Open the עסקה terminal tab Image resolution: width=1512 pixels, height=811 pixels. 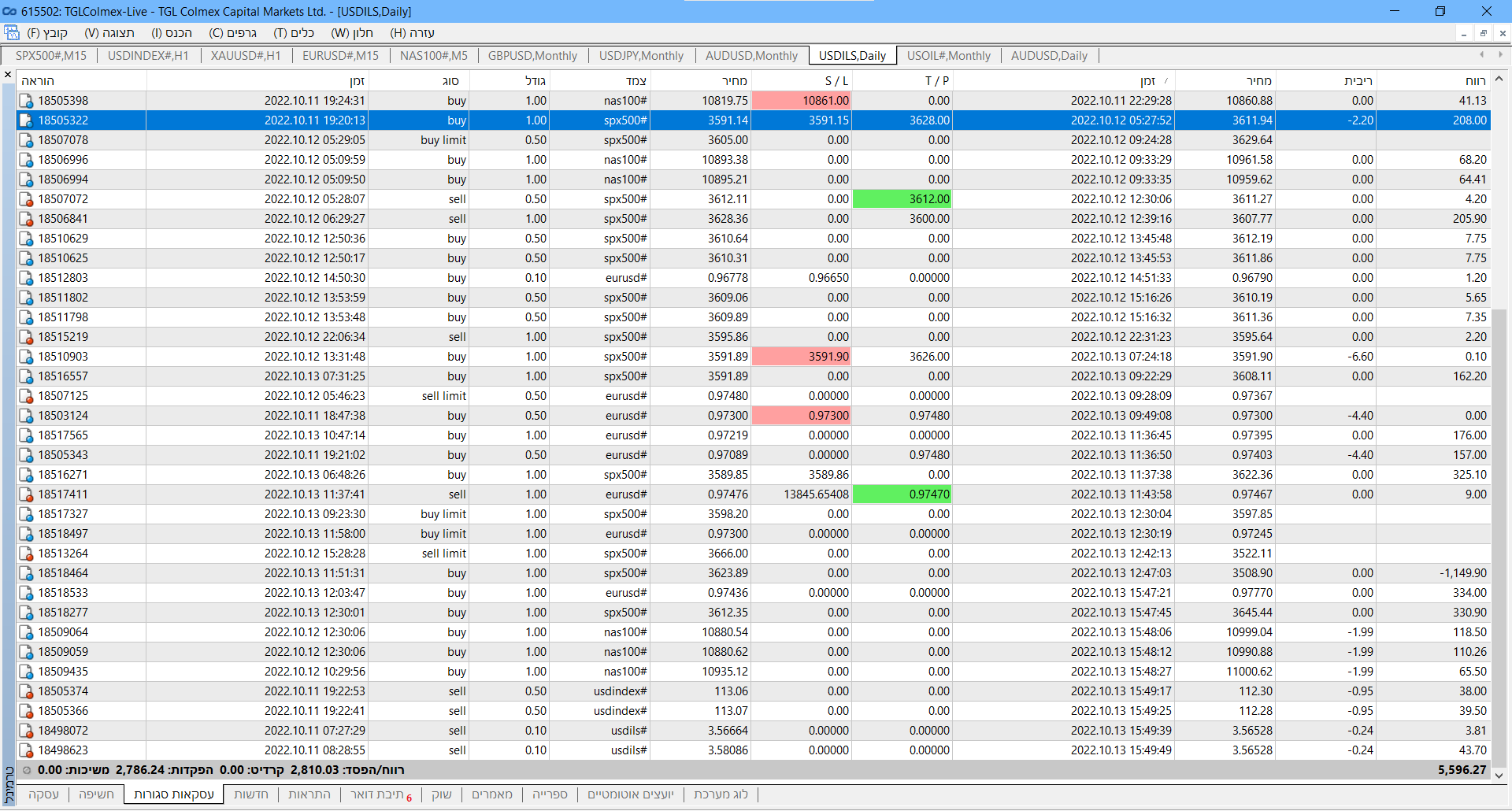click(43, 794)
